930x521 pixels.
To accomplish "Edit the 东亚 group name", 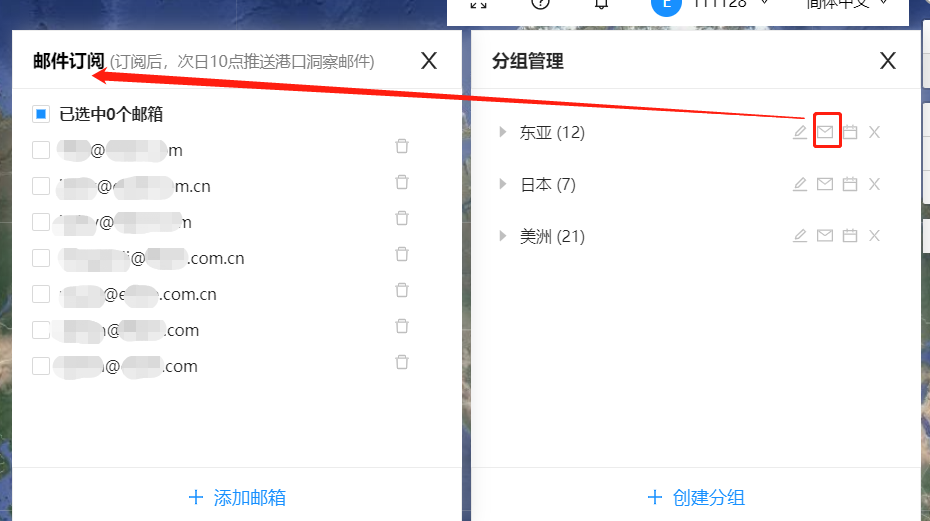I will 800,132.
